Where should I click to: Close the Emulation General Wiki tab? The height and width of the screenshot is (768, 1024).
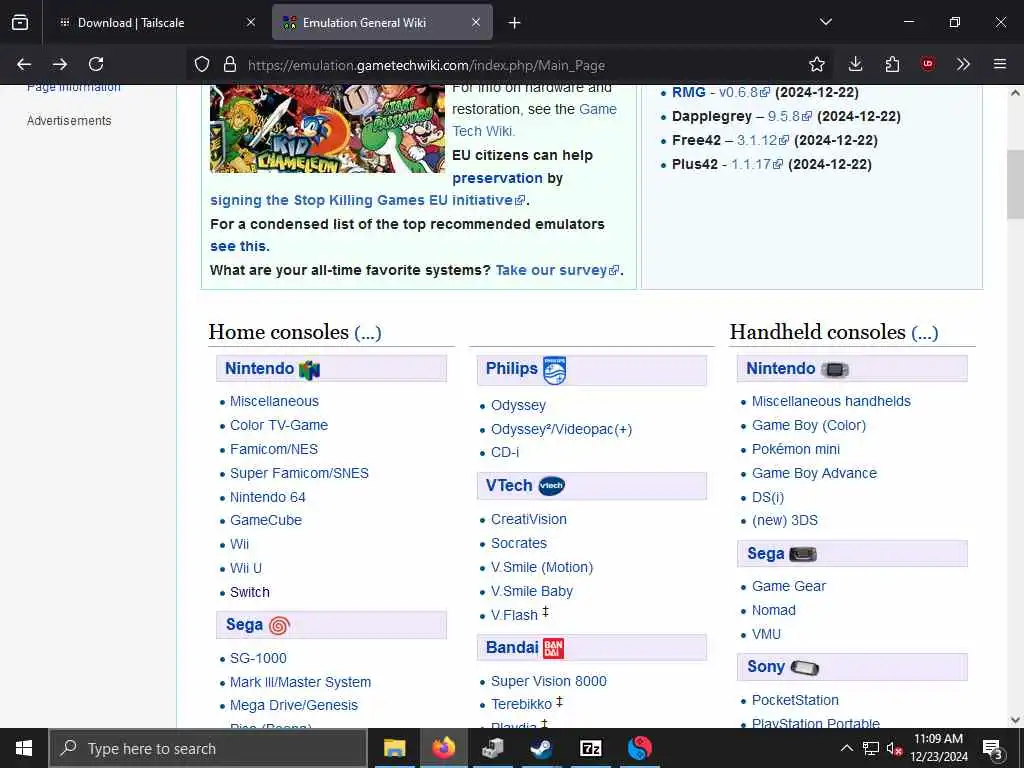pos(476,22)
